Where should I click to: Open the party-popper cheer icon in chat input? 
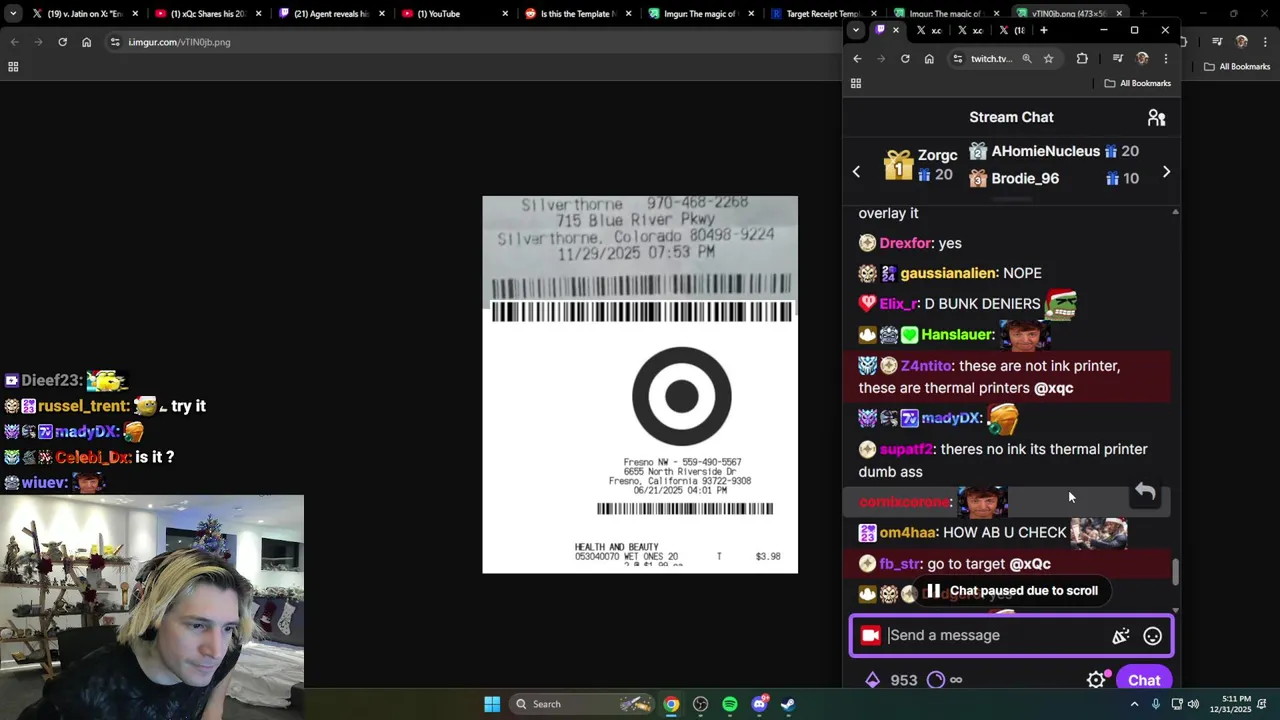pos(1120,636)
